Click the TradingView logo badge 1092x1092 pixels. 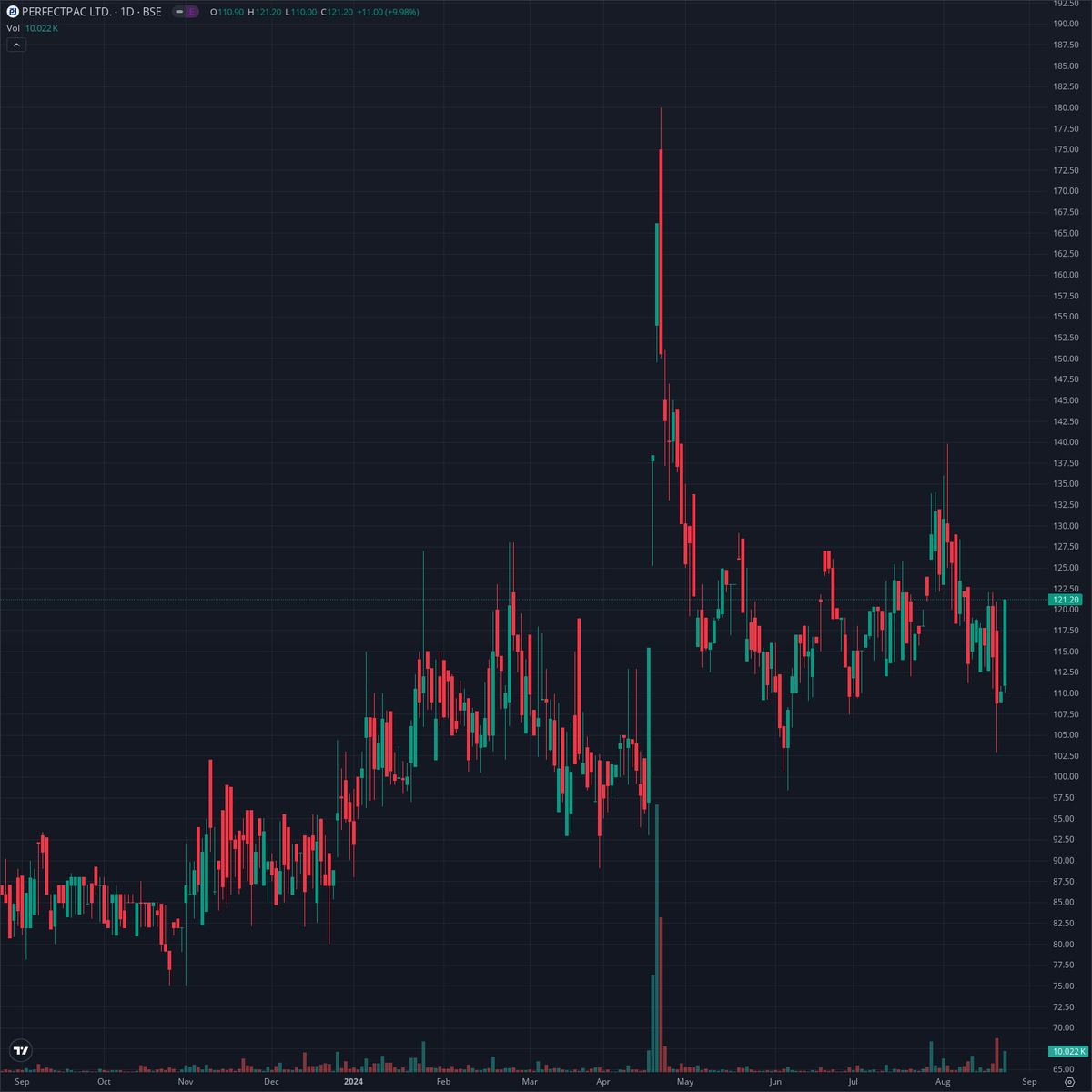tap(21, 1050)
